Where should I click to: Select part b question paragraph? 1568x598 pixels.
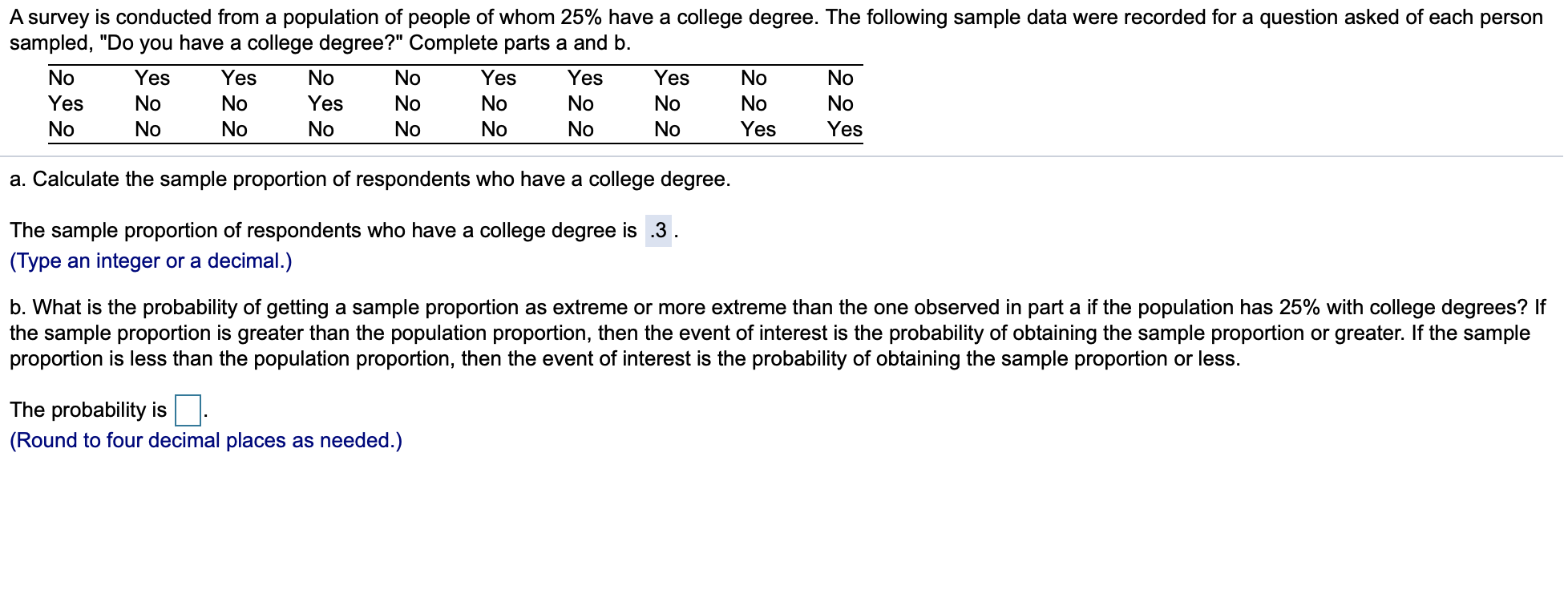click(x=778, y=333)
